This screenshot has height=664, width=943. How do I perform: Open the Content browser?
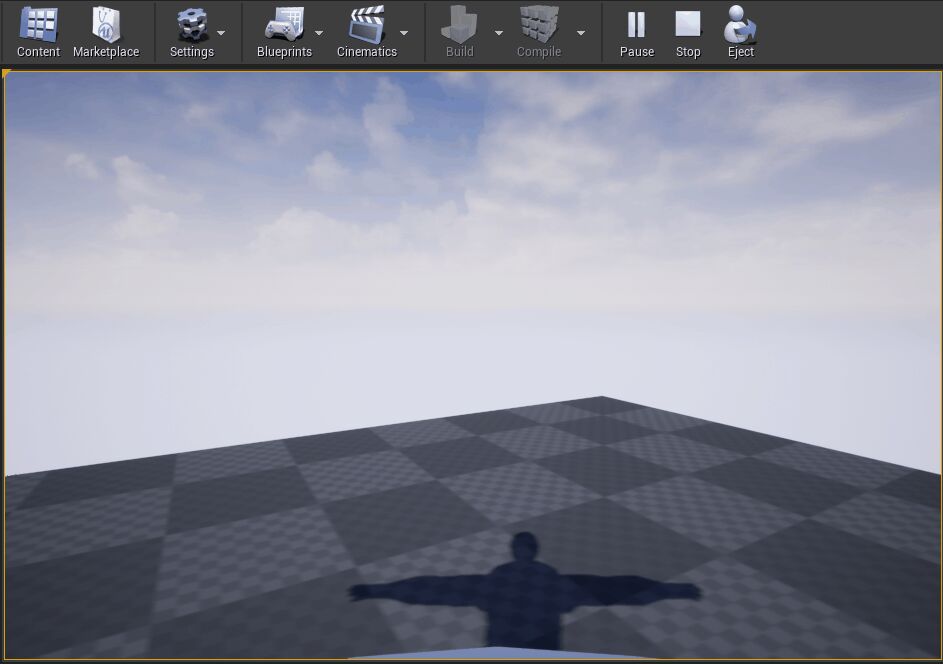pyautogui.click(x=38, y=31)
